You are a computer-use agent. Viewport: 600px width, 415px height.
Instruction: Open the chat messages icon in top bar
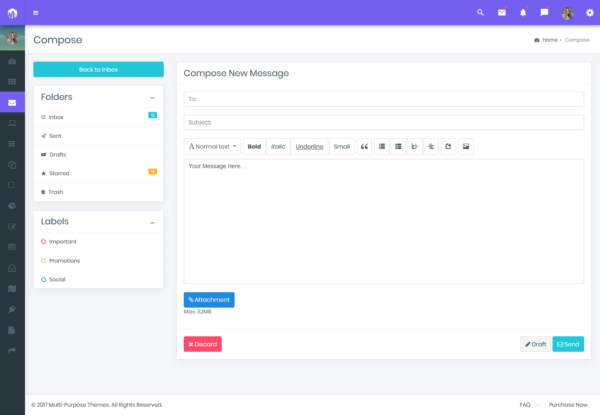pos(544,13)
